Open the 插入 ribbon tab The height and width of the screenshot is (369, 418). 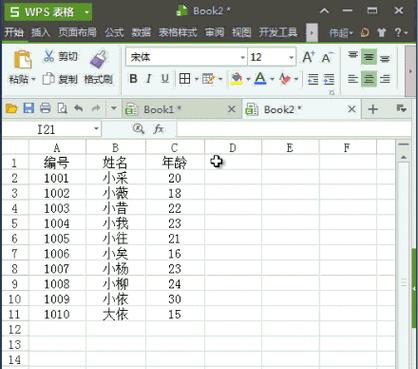coord(41,33)
